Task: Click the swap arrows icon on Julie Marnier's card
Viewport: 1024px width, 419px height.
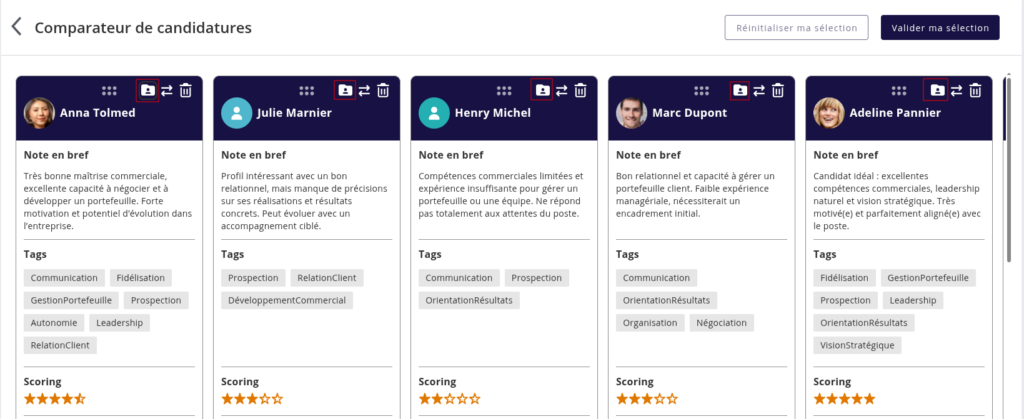Action: pyautogui.click(x=364, y=90)
